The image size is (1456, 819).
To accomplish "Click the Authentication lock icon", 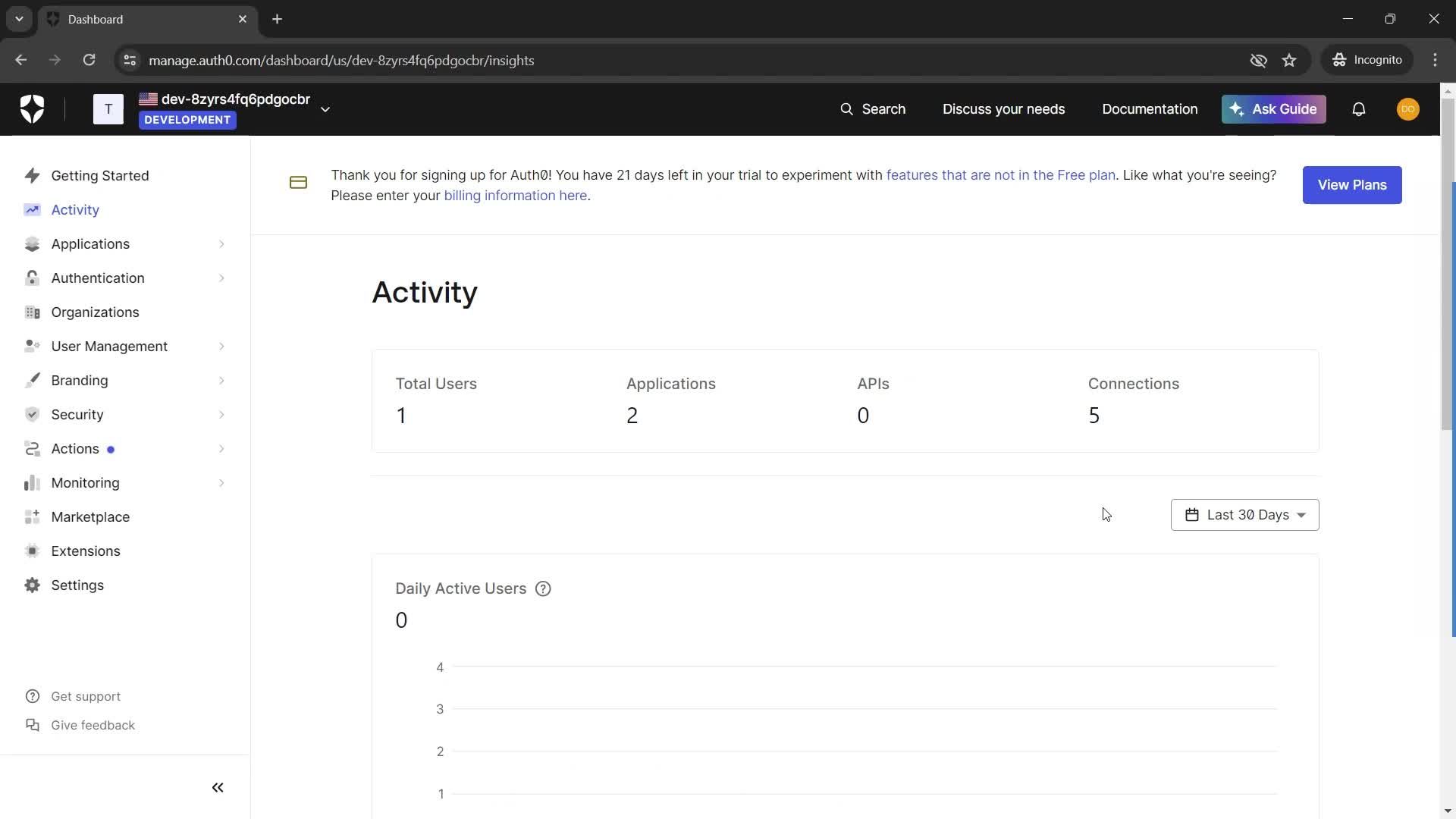I will point(32,278).
